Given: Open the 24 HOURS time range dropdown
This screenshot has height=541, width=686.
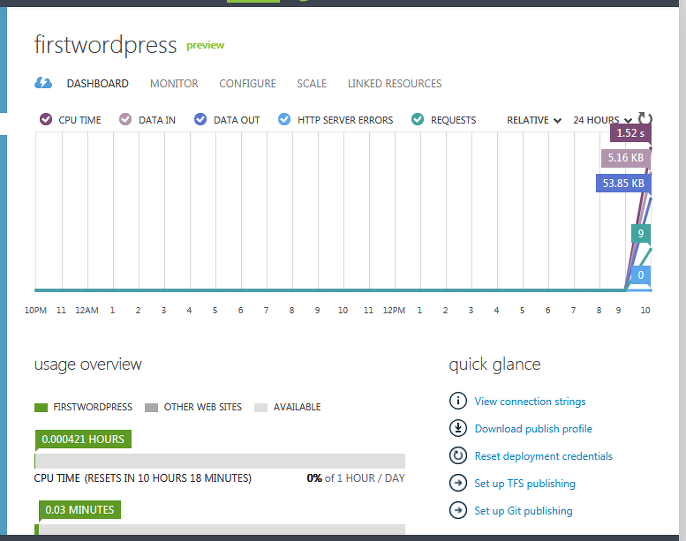Looking at the screenshot, I should 602,120.
